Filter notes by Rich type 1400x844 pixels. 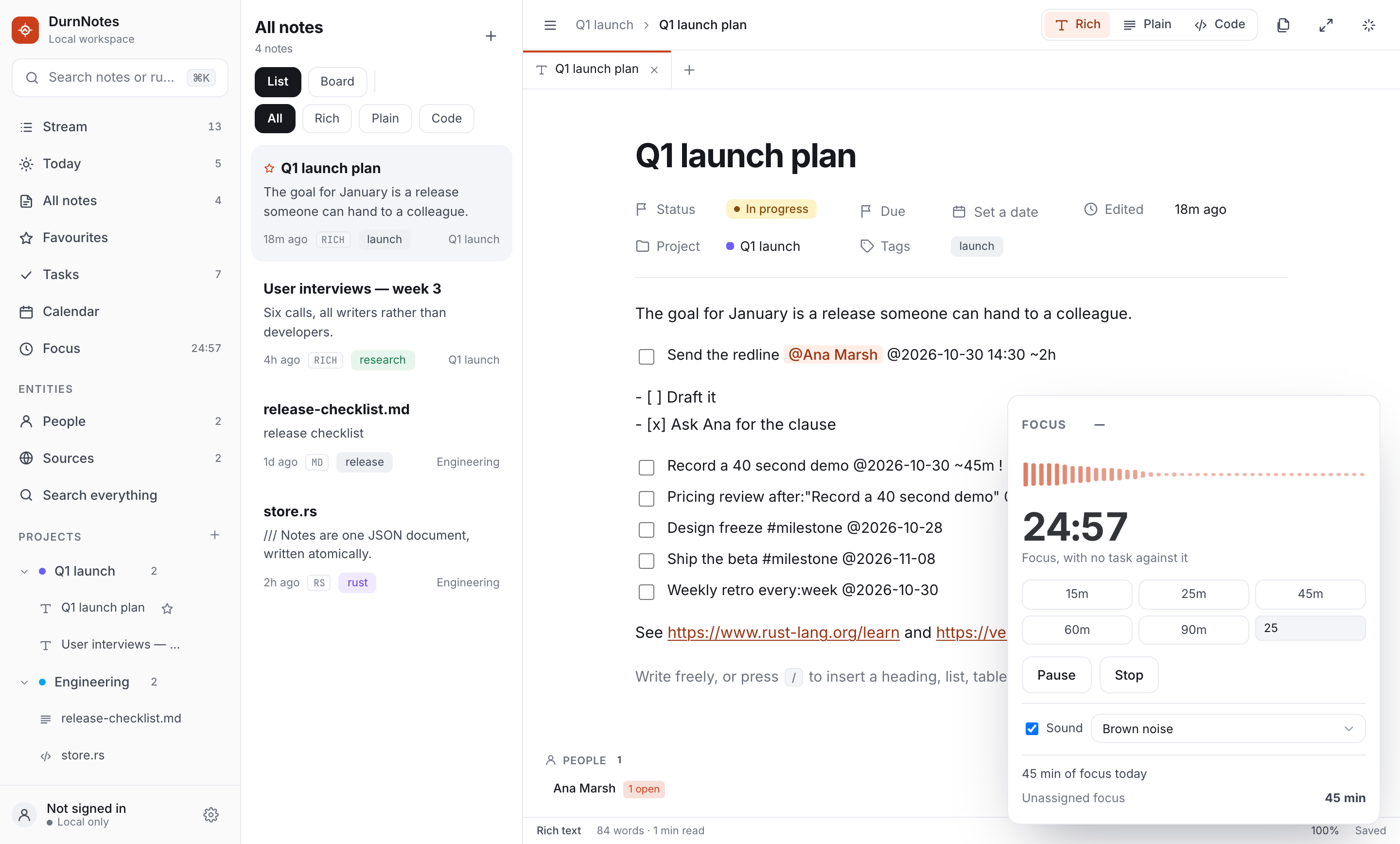[327, 118]
